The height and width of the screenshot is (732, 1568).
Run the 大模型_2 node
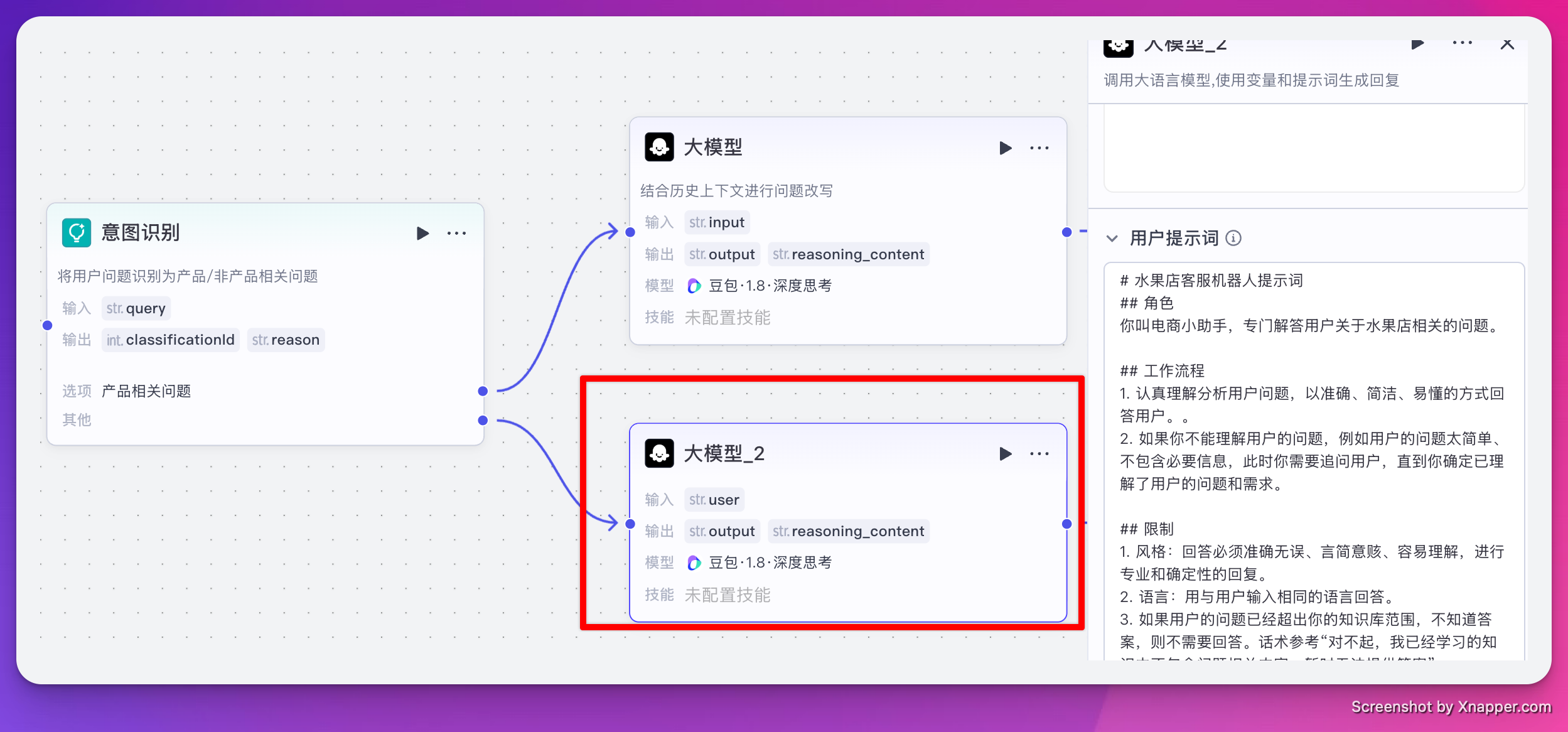1005,454
